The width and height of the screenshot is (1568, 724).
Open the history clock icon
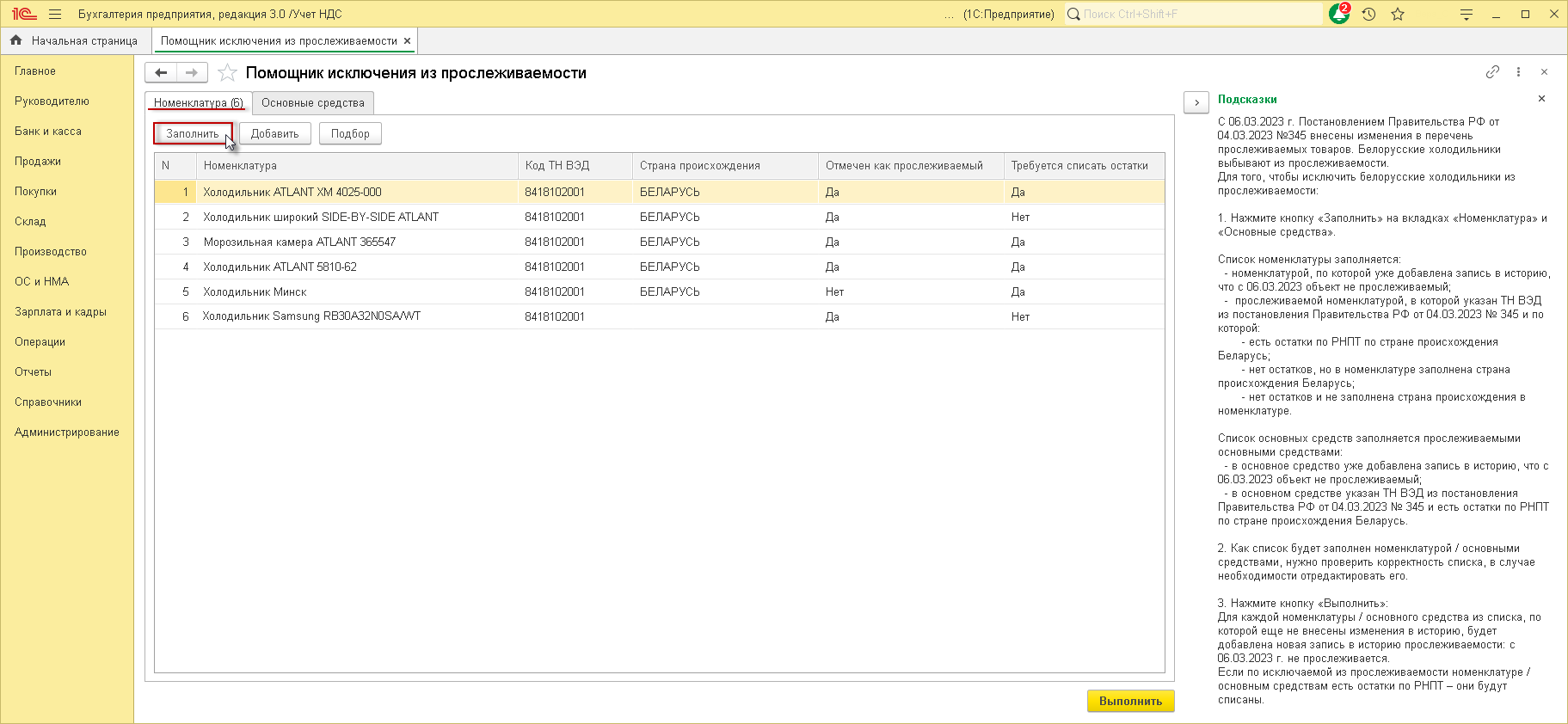(x=1368, y=14)
